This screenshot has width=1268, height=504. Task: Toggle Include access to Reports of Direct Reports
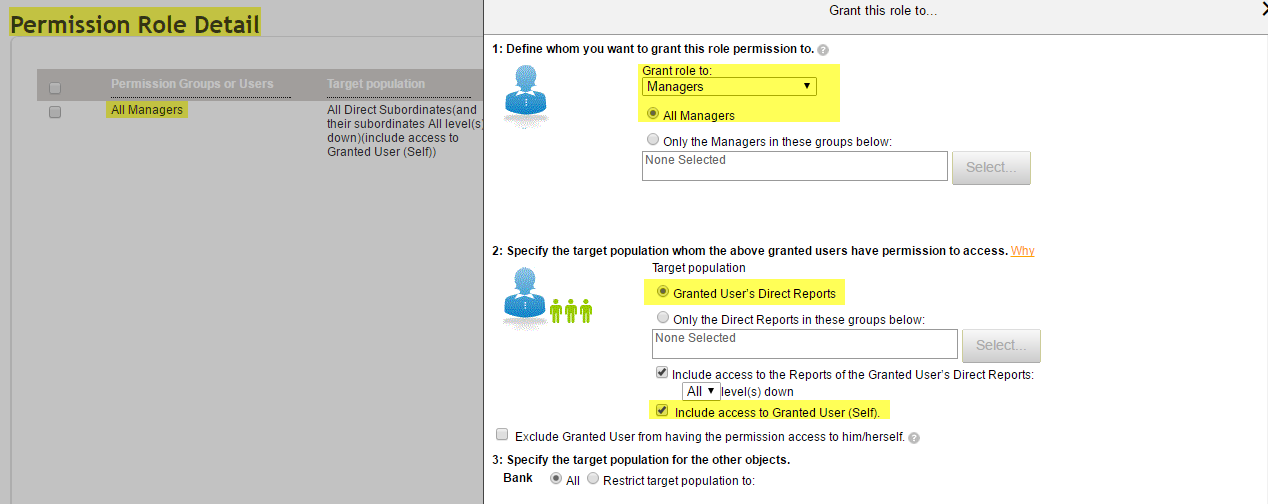pyautogui.click(x=662, y=373)
